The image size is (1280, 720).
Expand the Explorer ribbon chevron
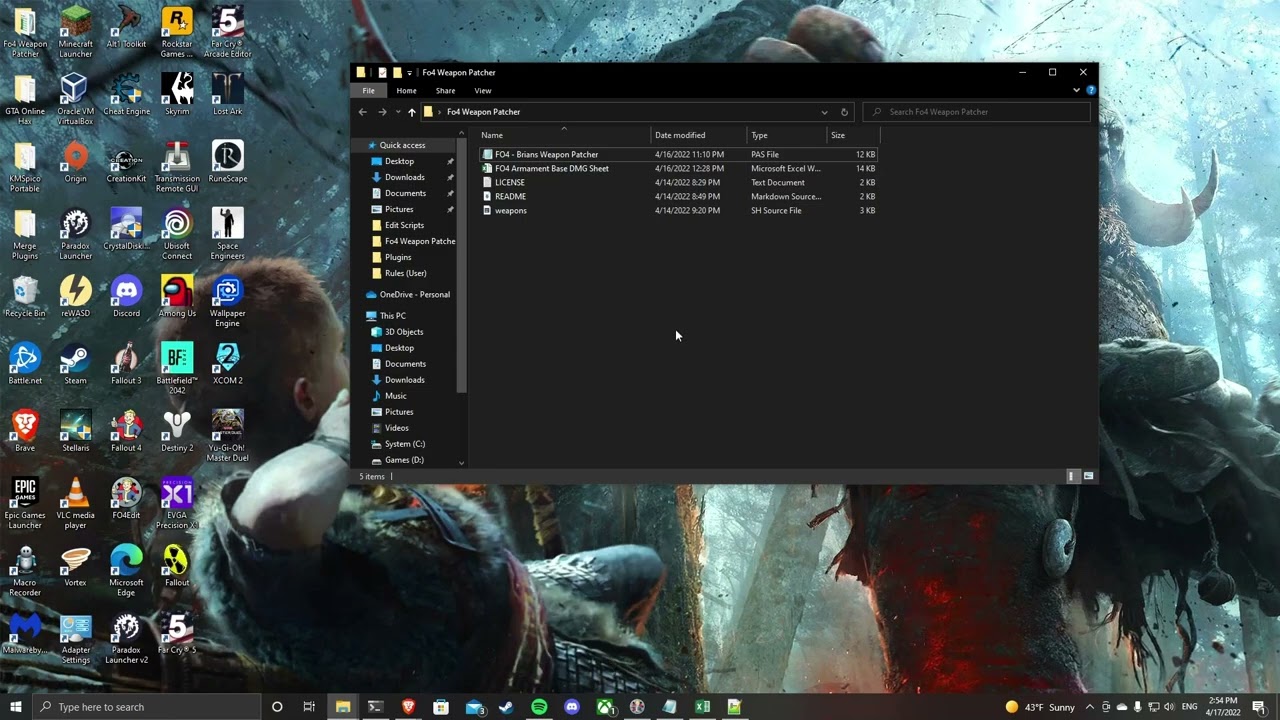pos(1076,90)
